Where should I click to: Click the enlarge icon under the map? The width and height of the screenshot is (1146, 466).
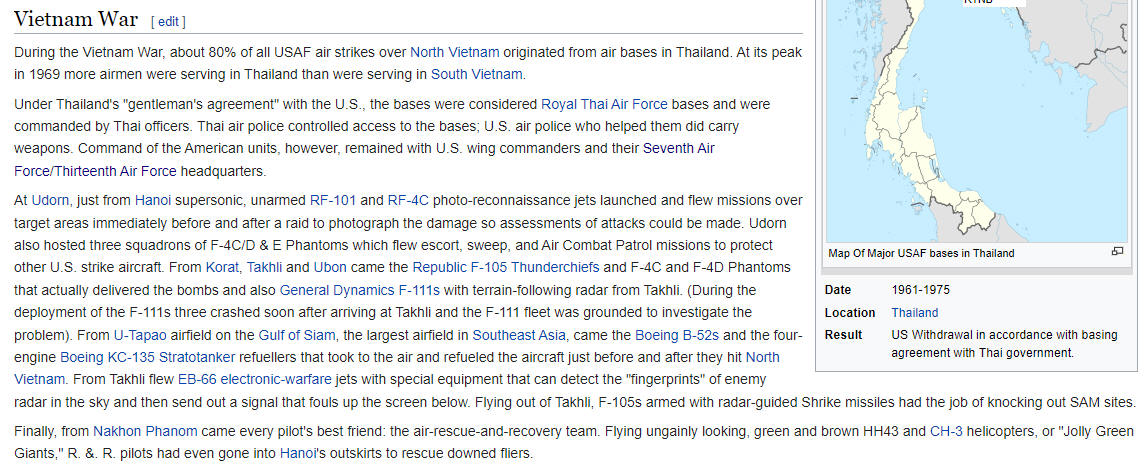(x=1117, y=252)
